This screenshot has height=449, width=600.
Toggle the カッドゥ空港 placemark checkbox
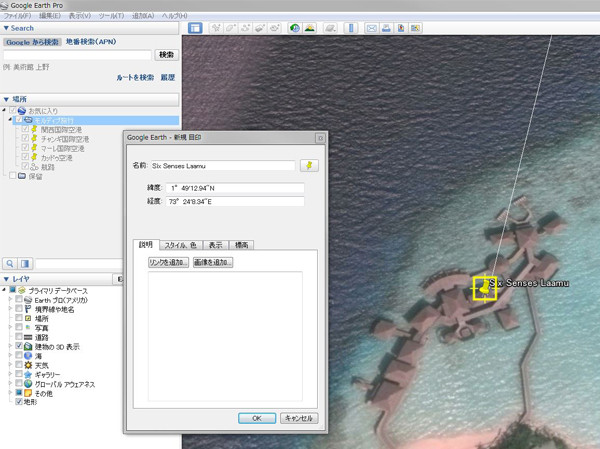click(x=25, y=157)
